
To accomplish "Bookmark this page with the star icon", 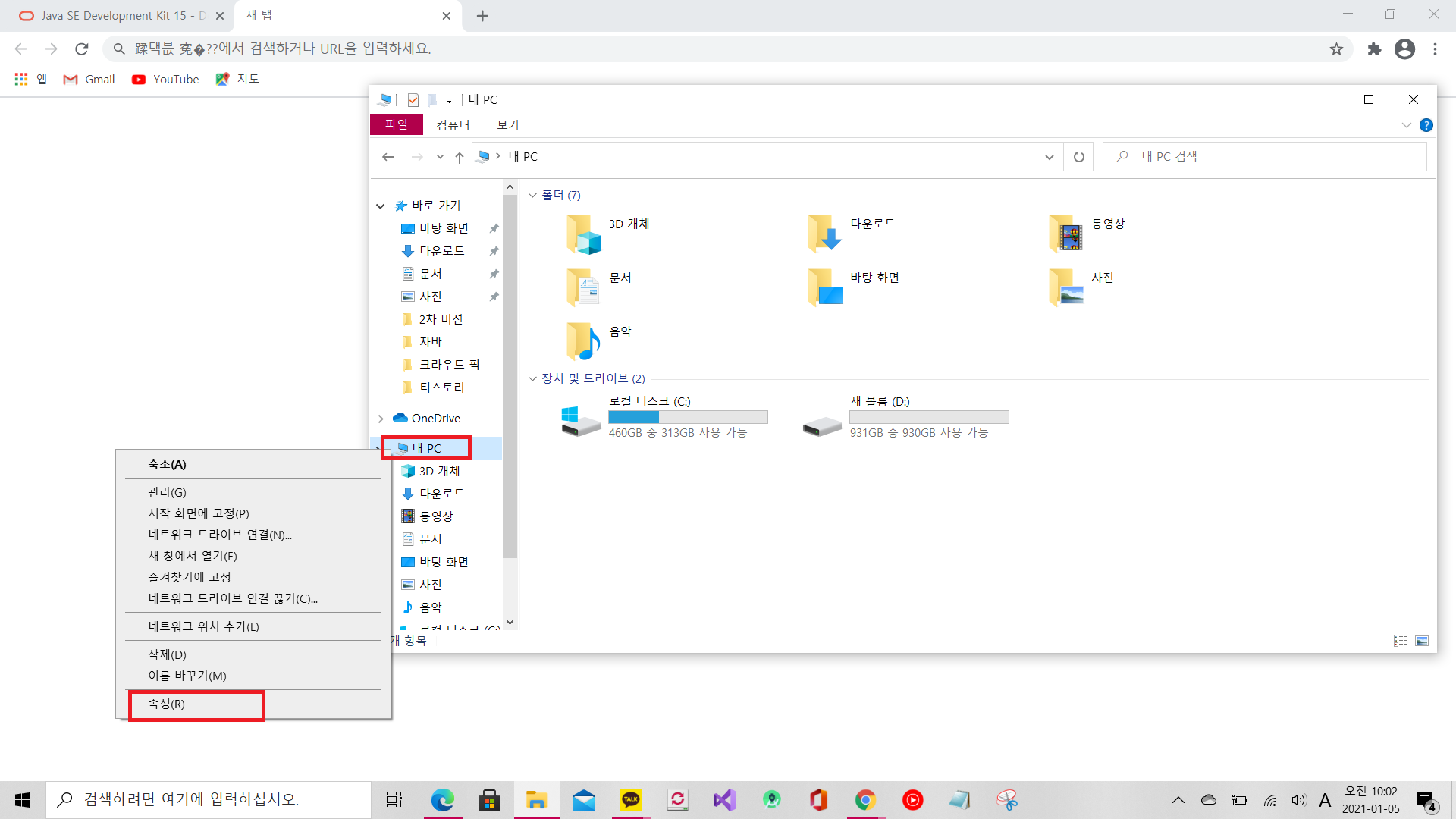I will tap(1336, 49).
